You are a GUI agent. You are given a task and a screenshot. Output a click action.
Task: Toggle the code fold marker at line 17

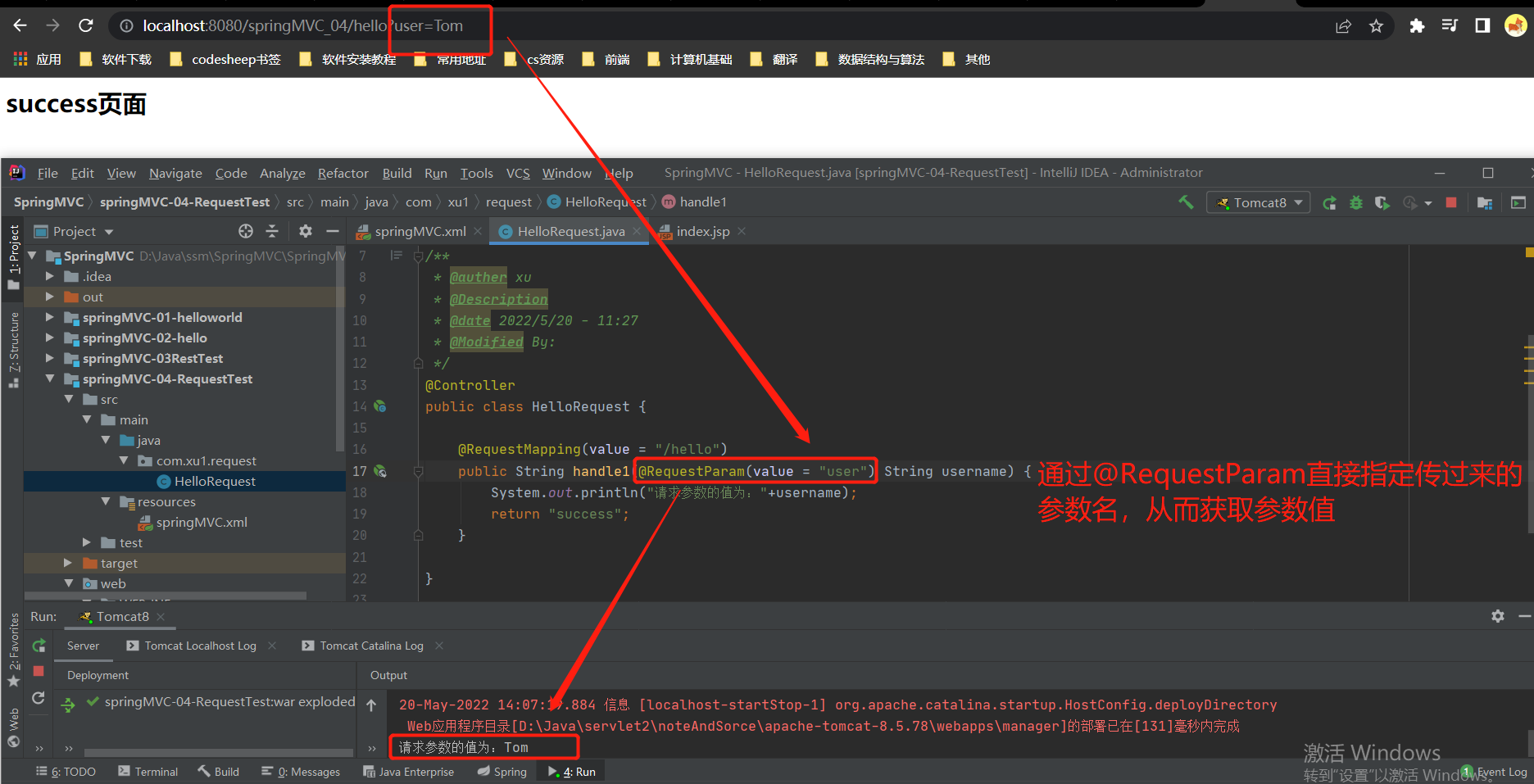[x=418, y=471]
